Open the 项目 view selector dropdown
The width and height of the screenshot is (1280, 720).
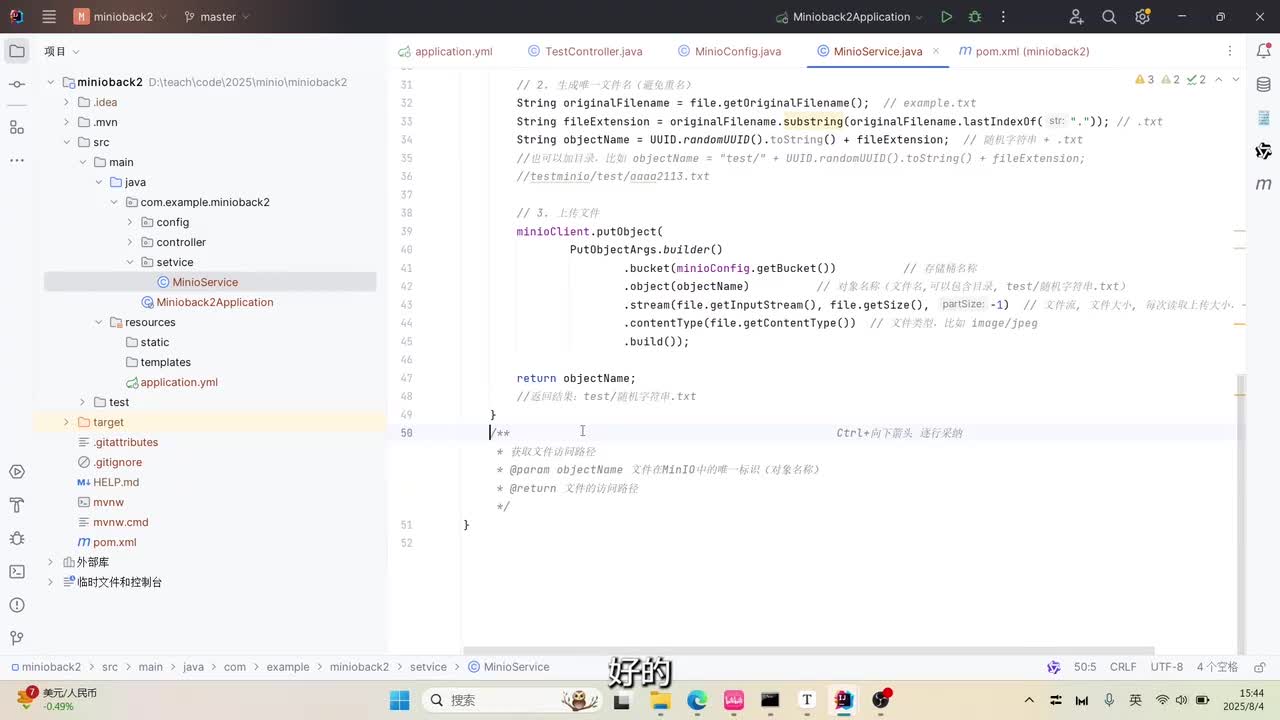[61, 51]
